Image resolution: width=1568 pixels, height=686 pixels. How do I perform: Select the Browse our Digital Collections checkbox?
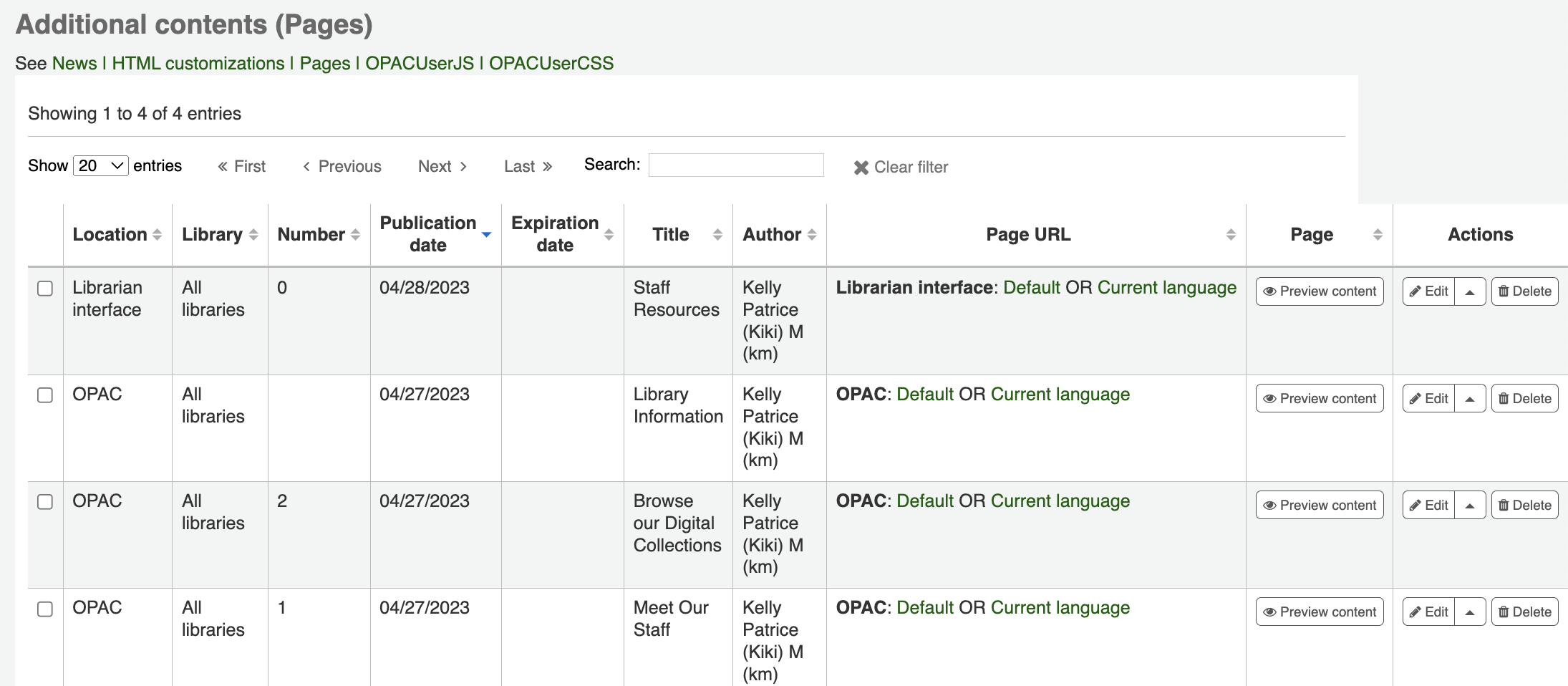click(x=45, y=502)
